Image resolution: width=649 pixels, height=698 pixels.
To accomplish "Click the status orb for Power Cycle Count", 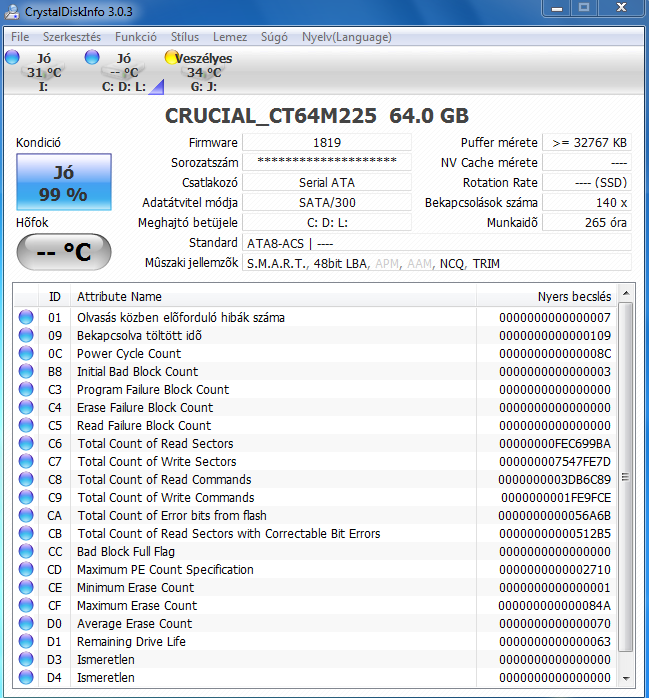I will [26, 353].
